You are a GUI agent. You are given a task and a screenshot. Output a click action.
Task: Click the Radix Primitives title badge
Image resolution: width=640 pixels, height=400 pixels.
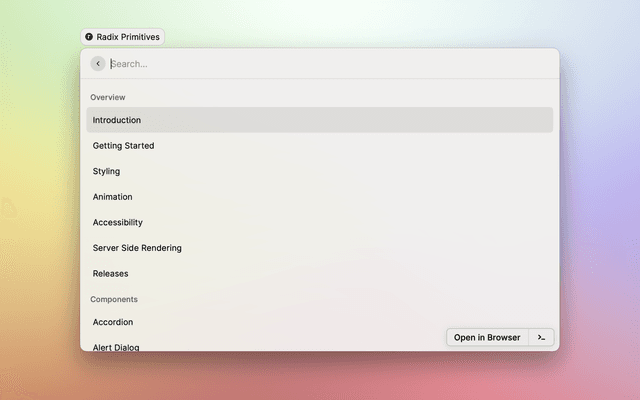(x=122, y=37)
